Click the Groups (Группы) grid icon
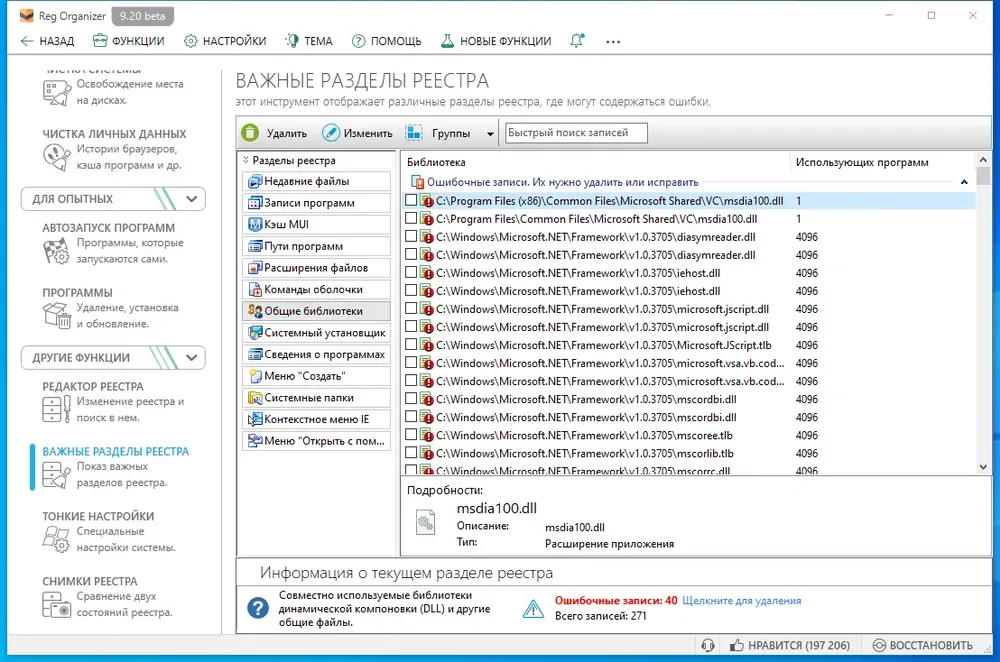This screenshot has height=662, width=1000. tap(414, 133)
